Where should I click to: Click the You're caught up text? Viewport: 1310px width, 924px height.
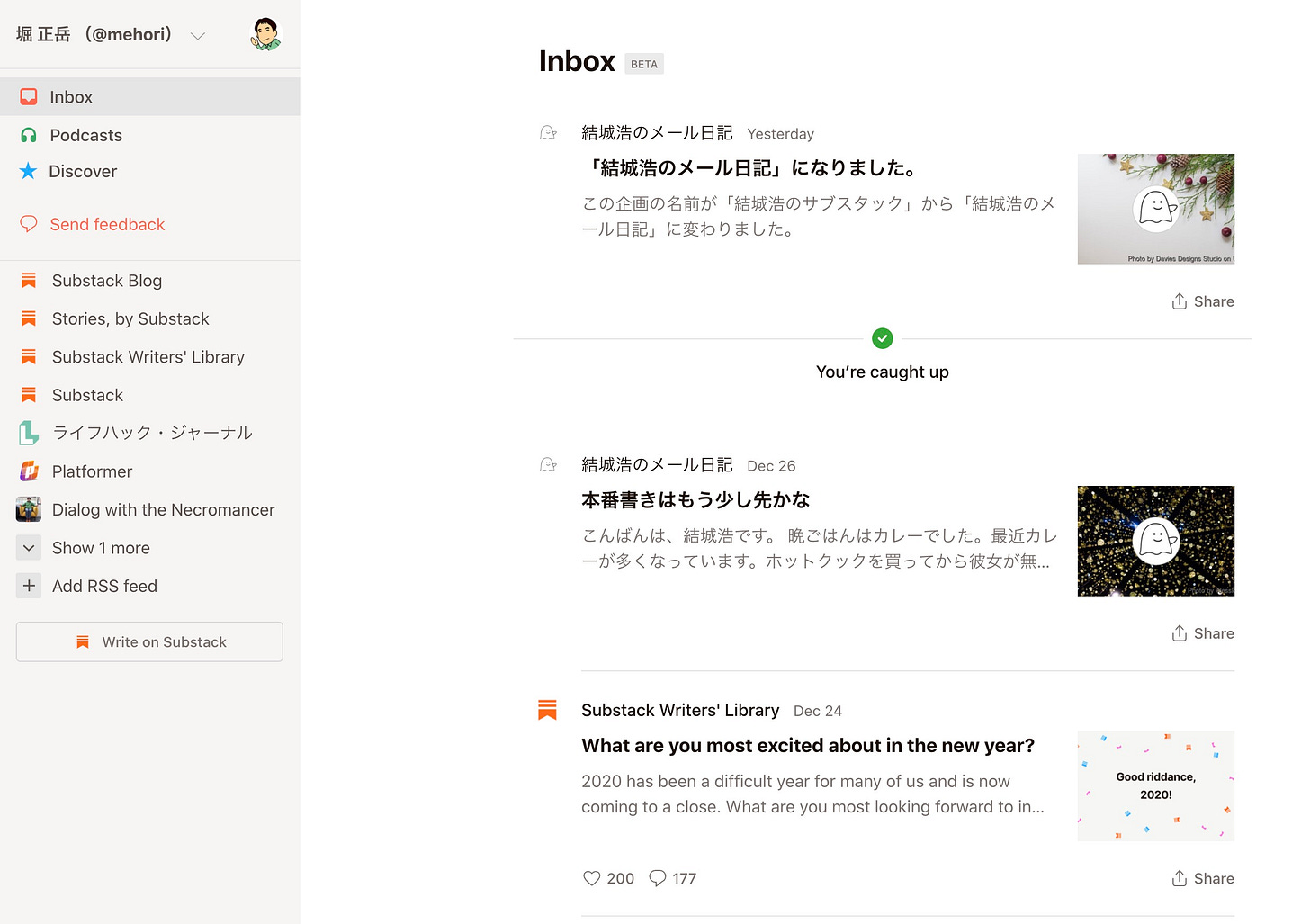[883, 372]
